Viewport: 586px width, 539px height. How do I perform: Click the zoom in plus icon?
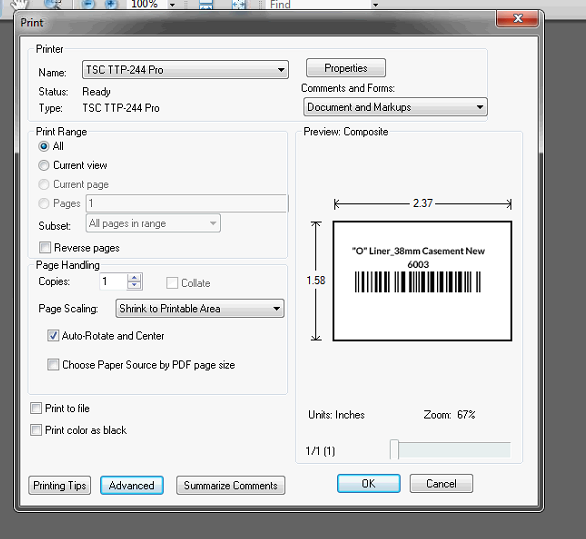point(111,4)
